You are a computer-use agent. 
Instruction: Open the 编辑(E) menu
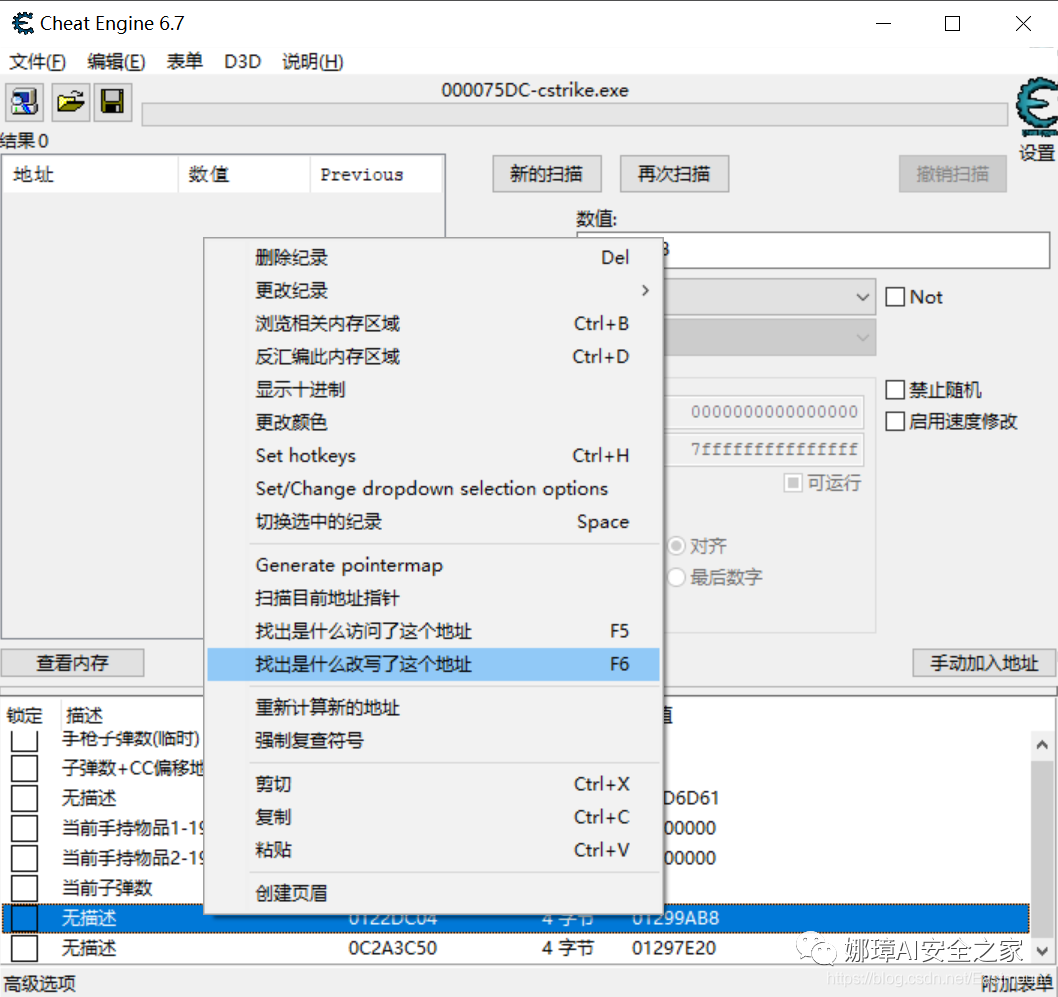[x=116, y=61]
